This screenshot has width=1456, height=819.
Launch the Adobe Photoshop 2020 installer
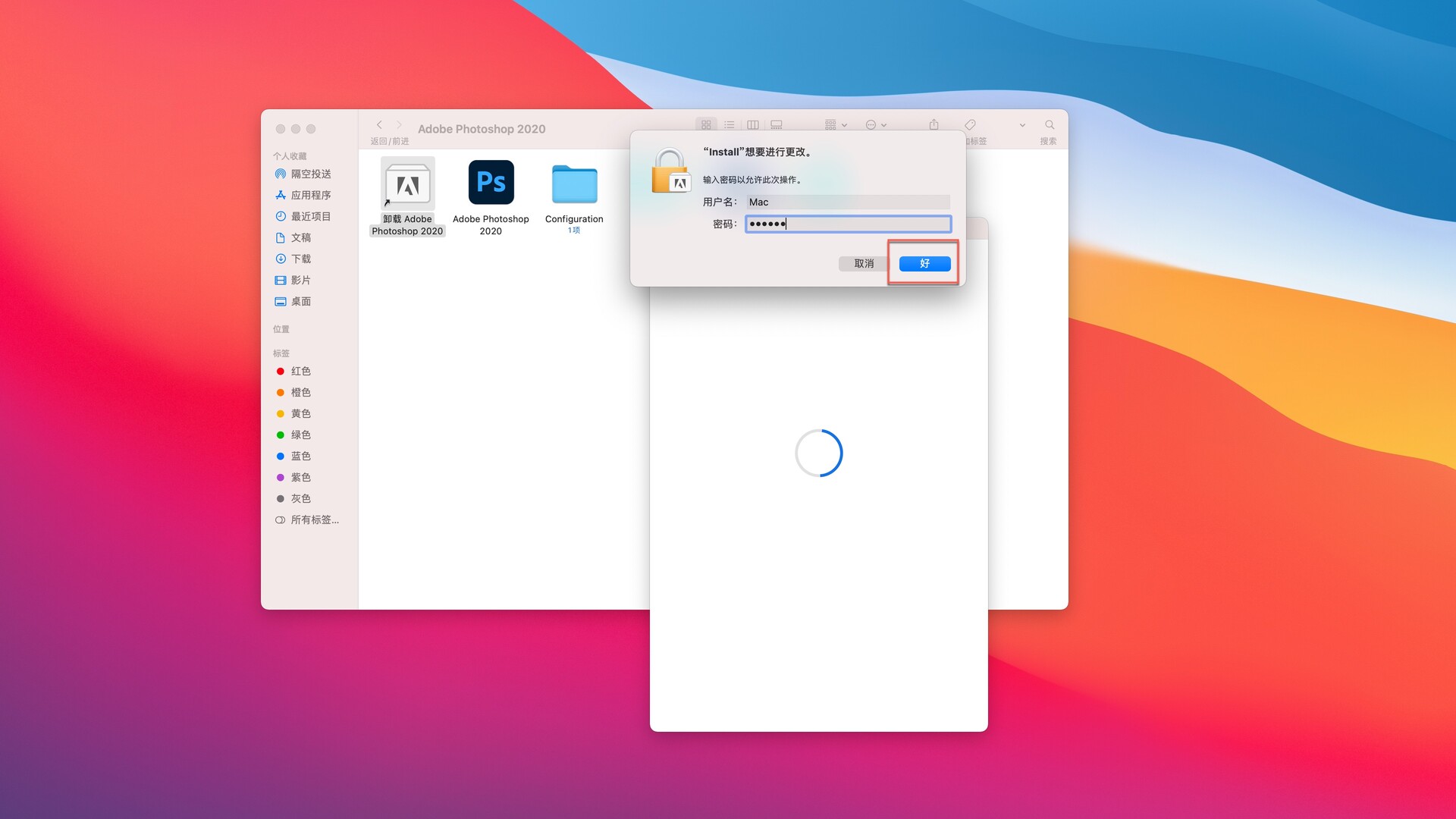(491, 182)
